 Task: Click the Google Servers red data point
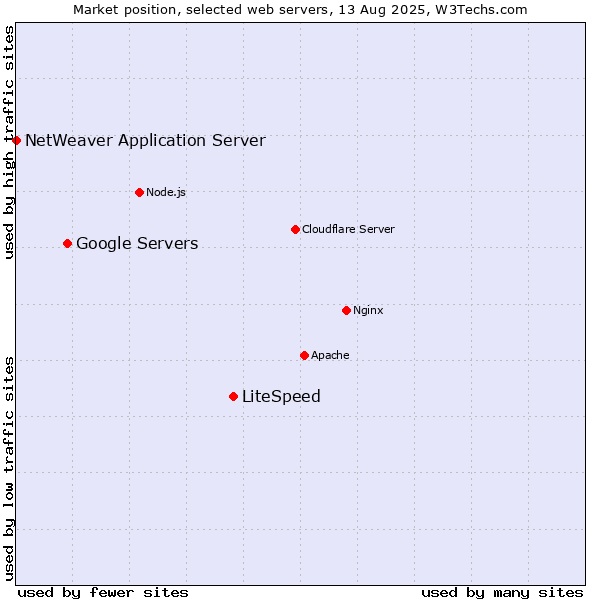(x=67, y=243)
